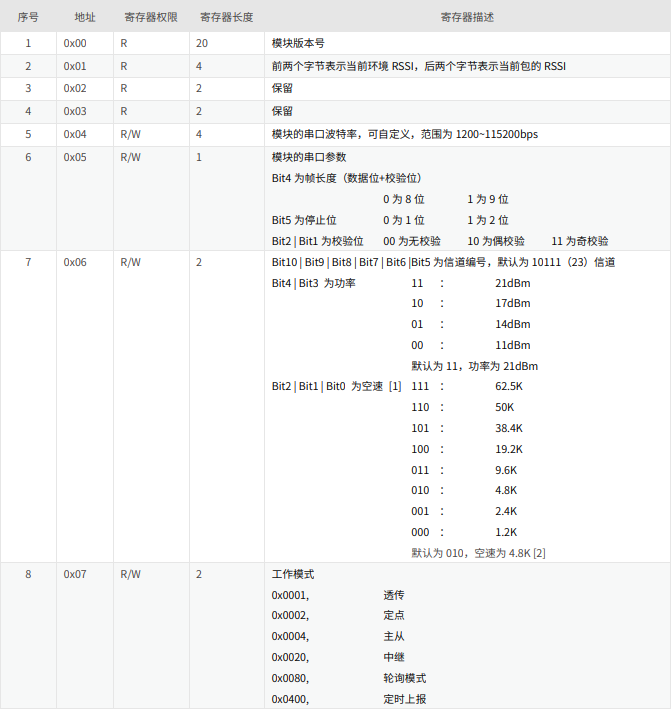Click the RSSI description in row 2
671x709 pixels.
pos(419,66)
